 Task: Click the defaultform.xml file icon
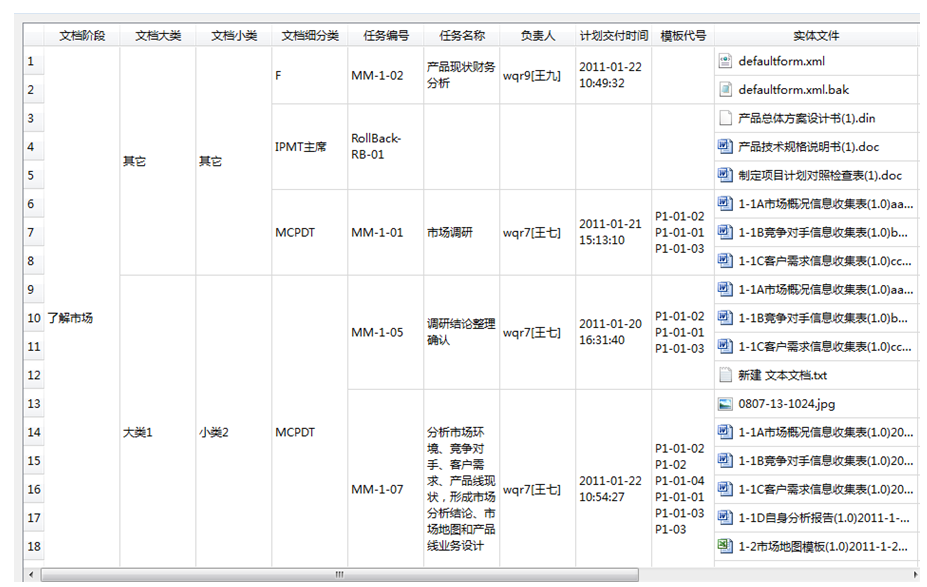pyautogui.click(x=726, y=61)
